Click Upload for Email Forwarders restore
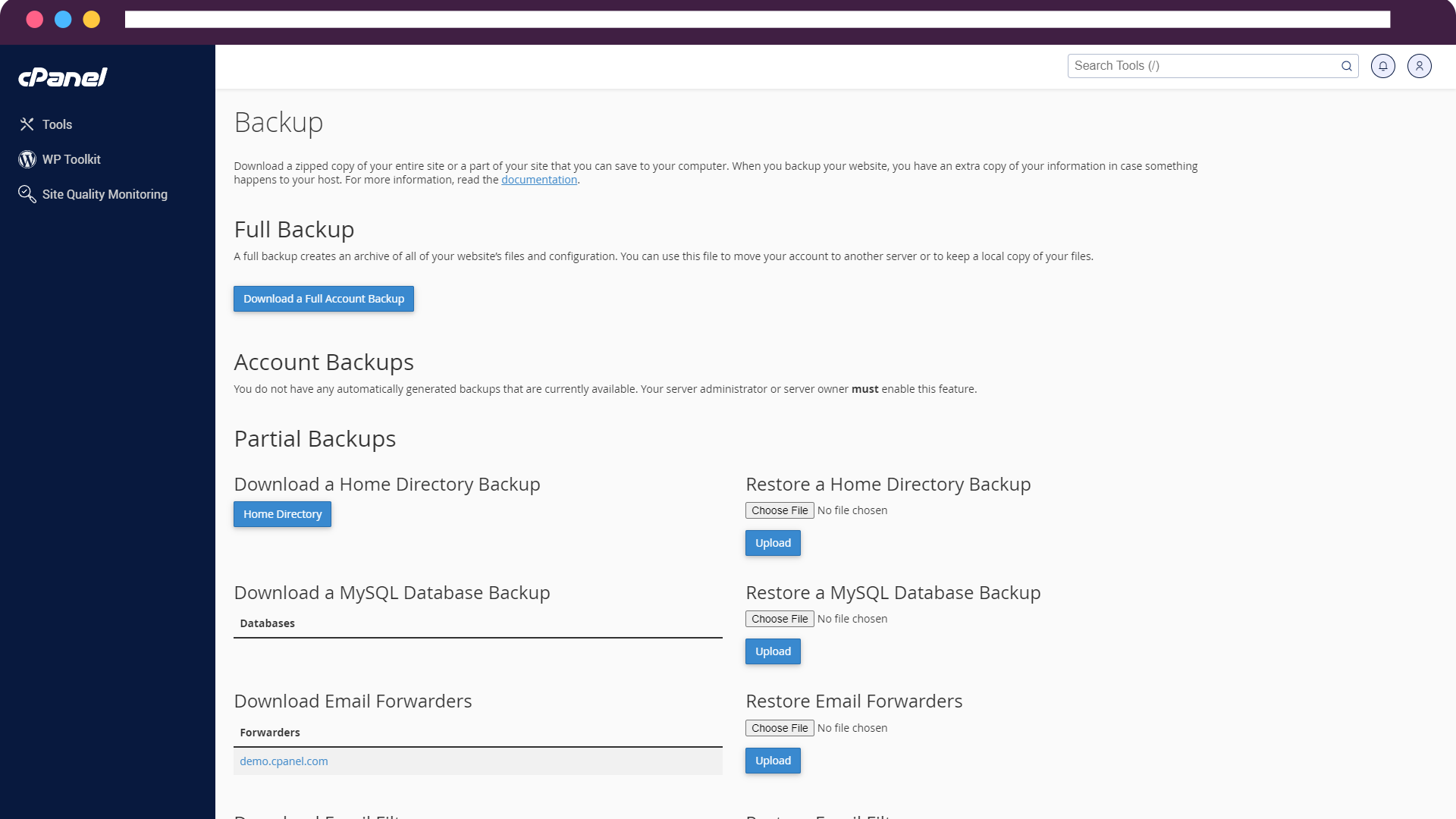Screen dimensions: 1456x819 [773, 760]
